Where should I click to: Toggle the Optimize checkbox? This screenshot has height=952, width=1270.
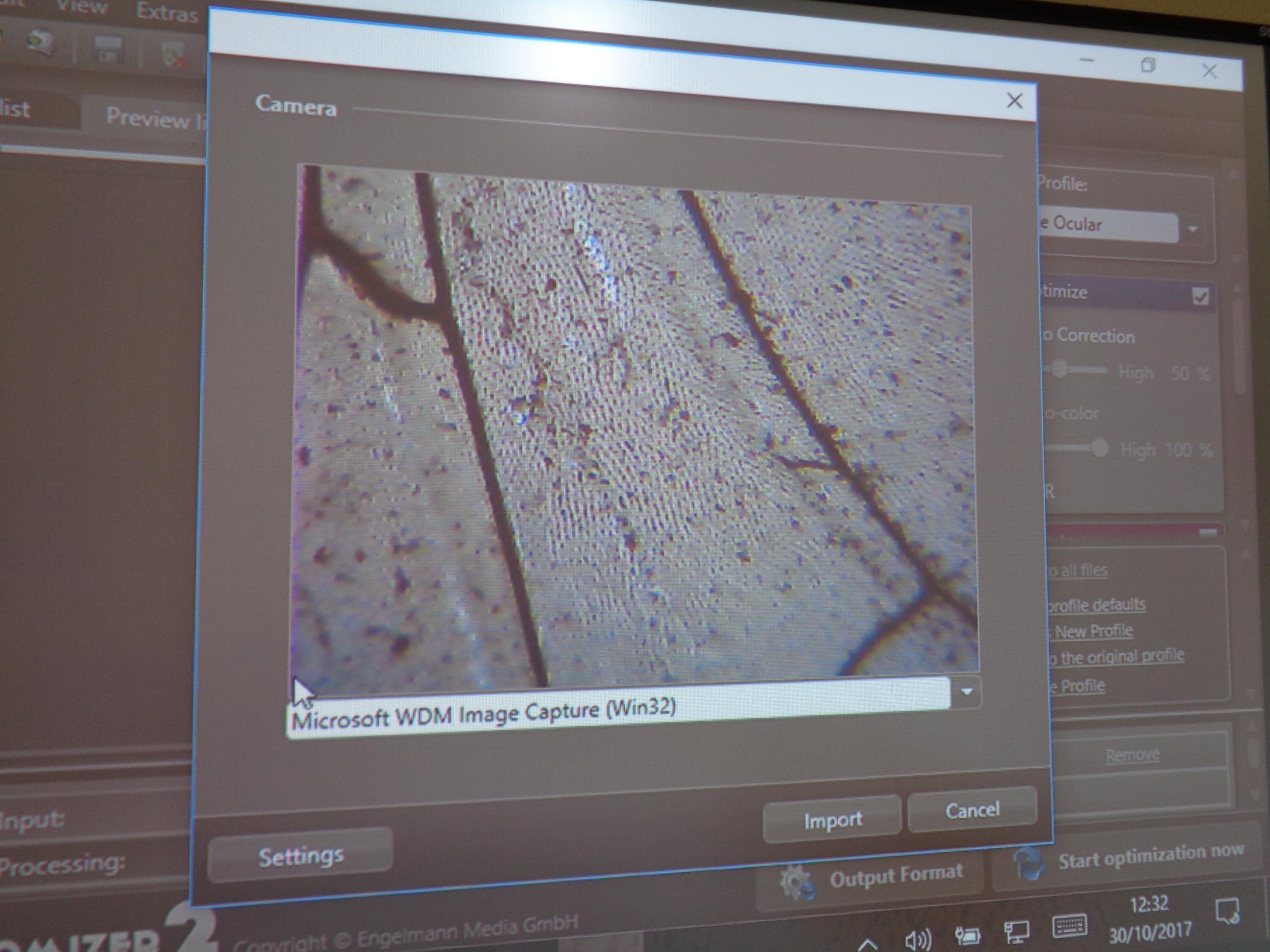pos(1200,297)
